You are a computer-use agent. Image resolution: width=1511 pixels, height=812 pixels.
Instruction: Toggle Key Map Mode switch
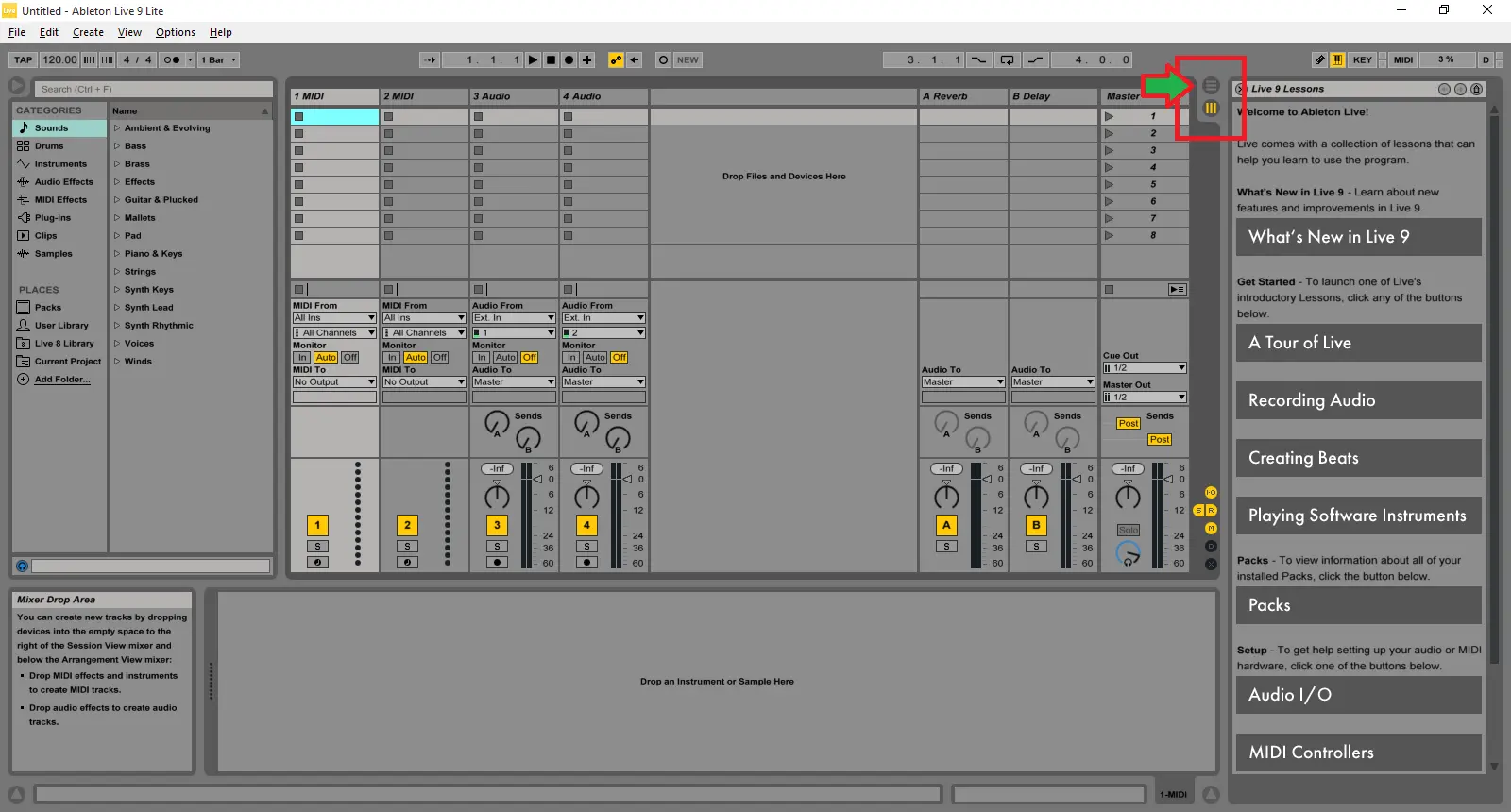coord(1362,59)
